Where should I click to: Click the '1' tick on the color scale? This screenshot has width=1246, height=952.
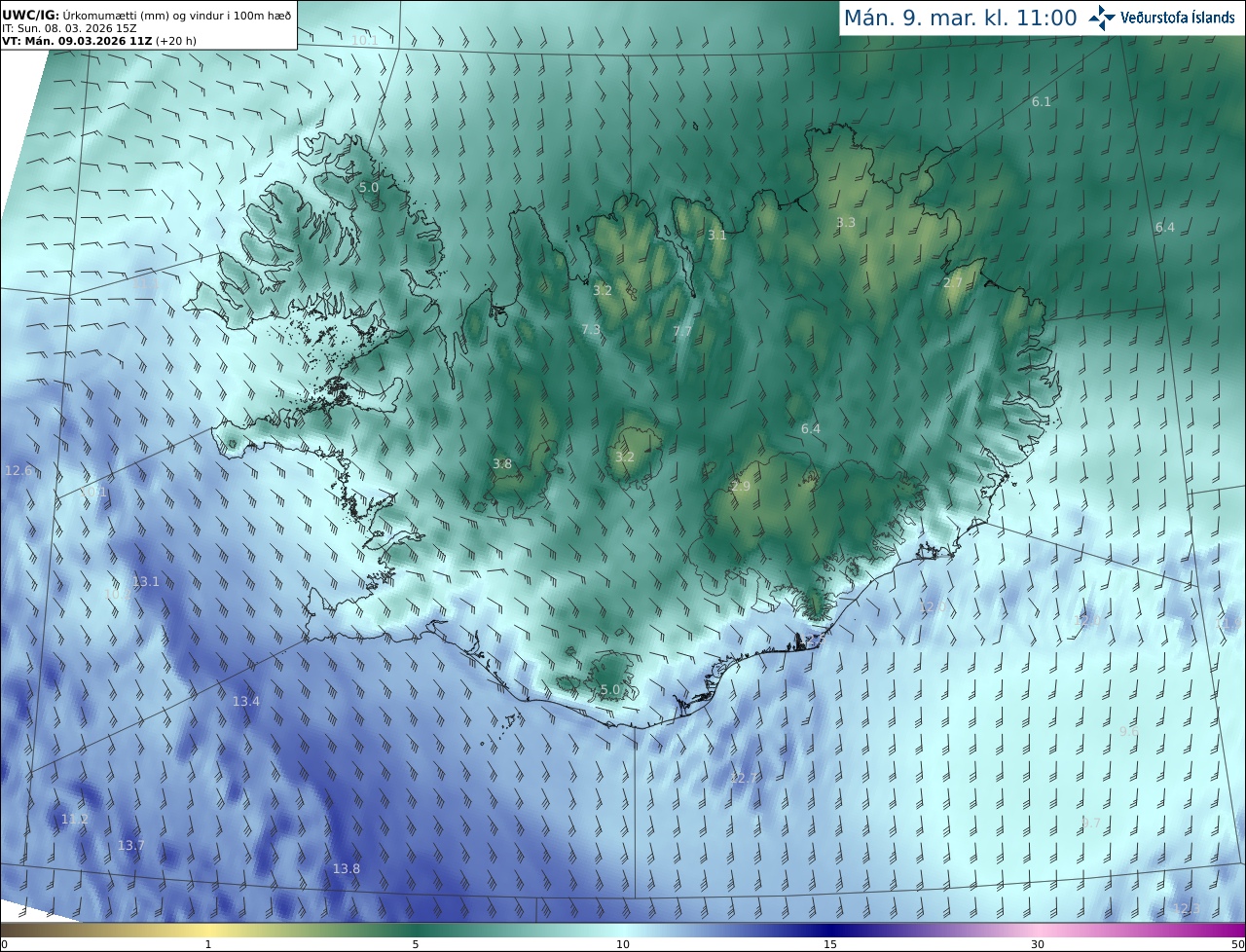pos(208,945)
